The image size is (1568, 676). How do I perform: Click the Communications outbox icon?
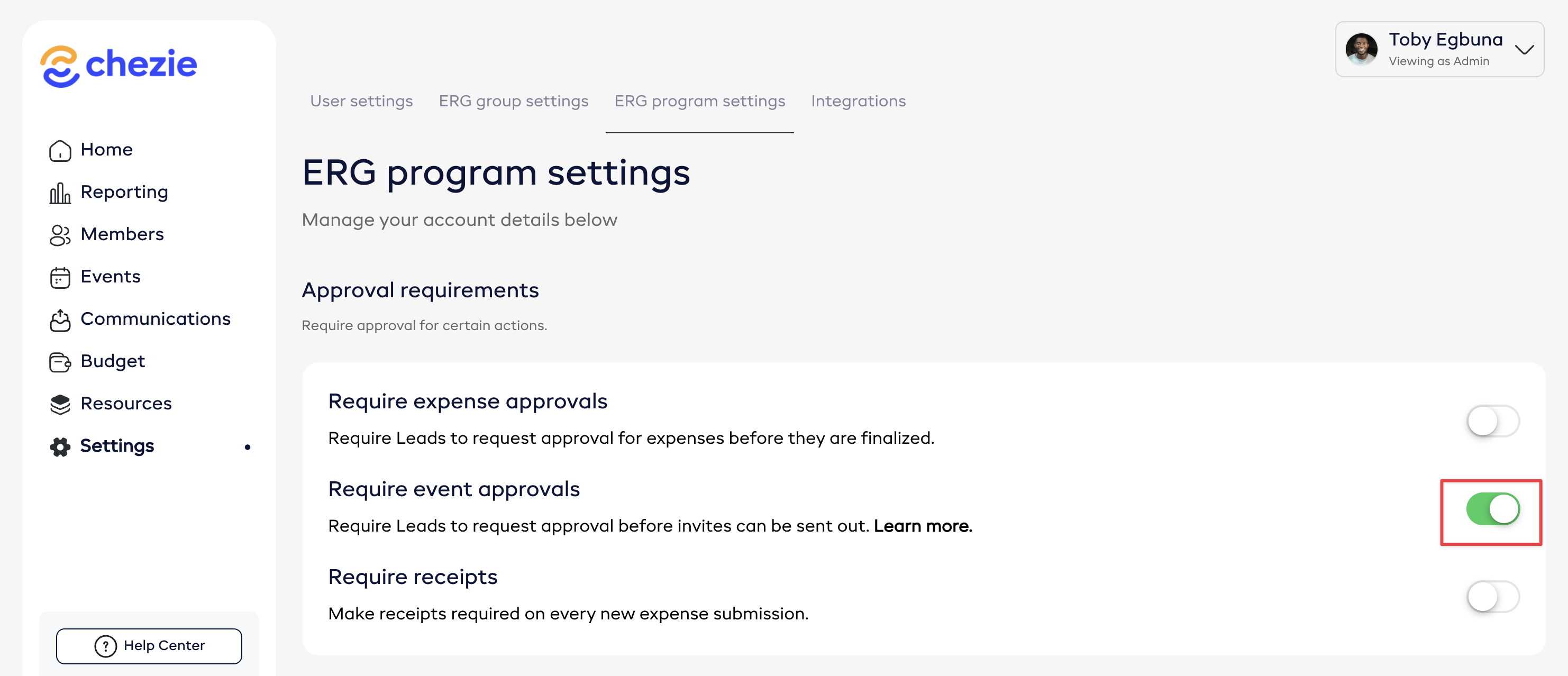(x=60, y=320)
